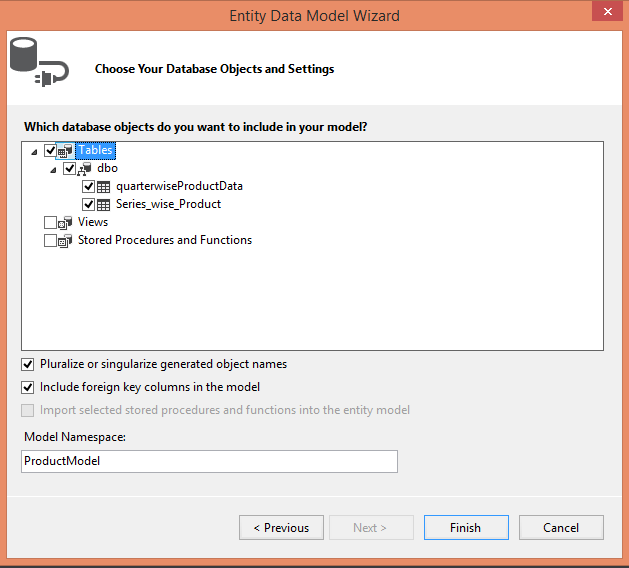Click the dbo schema icon
This screenshot has width=629, height=568.
[85, 169]
